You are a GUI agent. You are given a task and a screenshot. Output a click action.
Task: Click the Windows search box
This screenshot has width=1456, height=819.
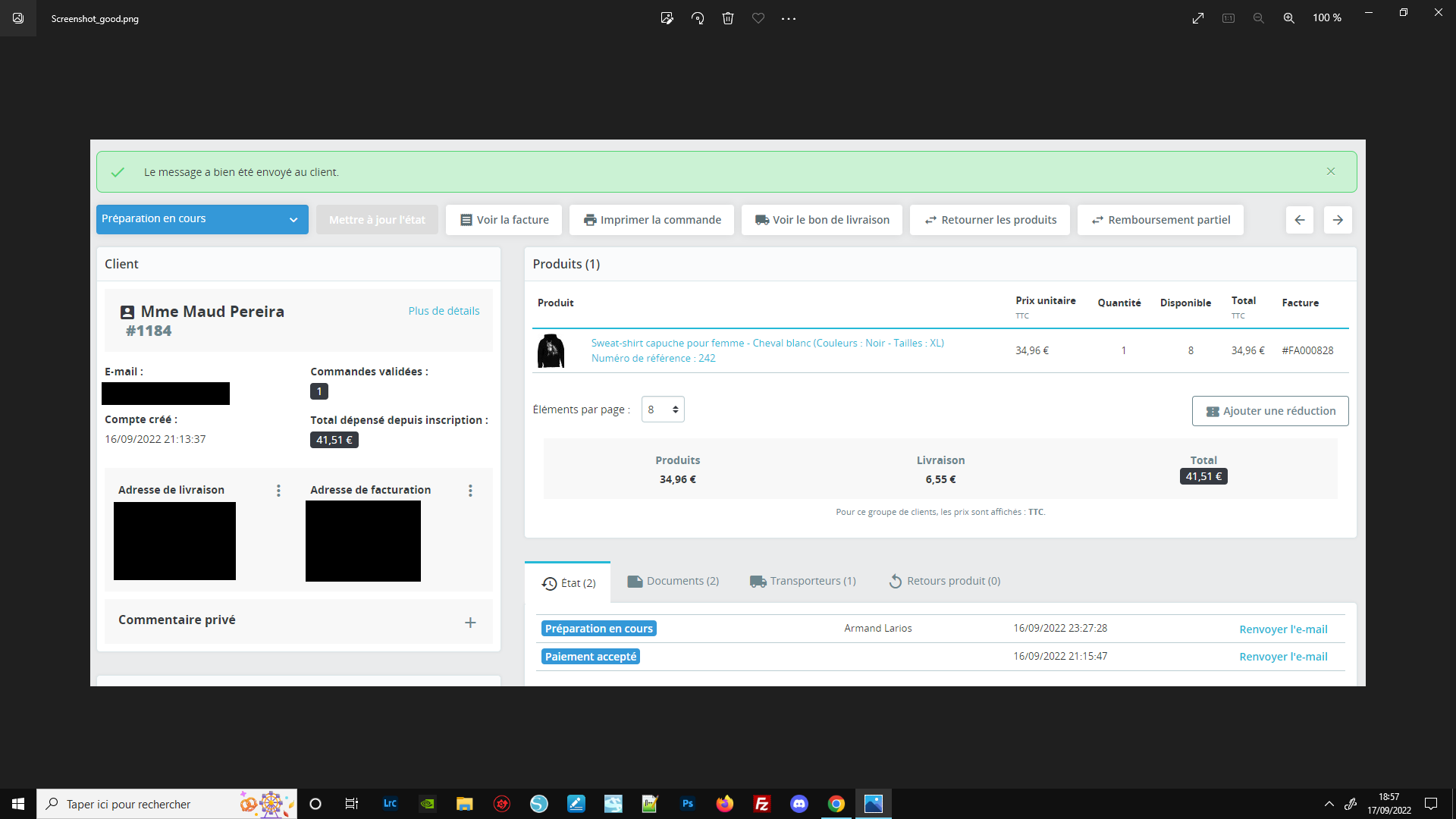[x=167, y=804]
